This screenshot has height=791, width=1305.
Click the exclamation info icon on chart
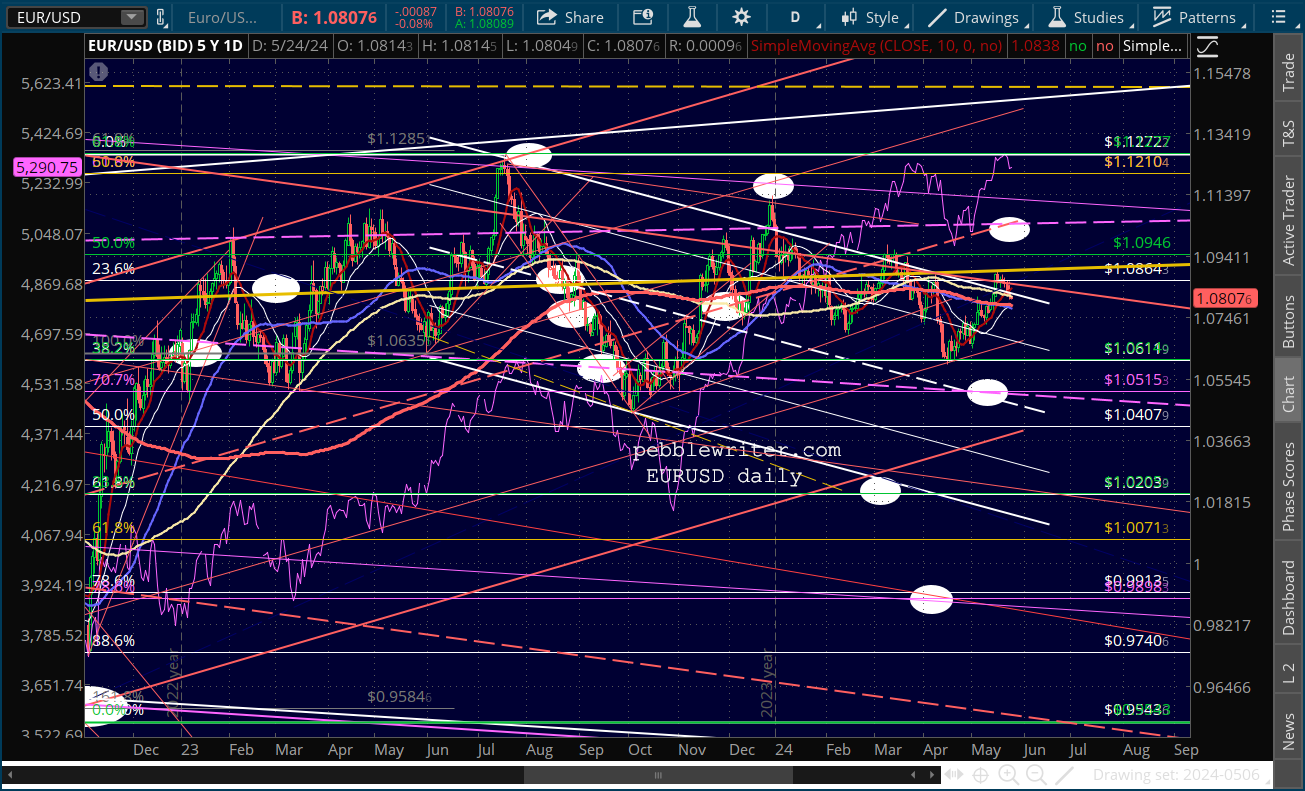click(98, 71)
